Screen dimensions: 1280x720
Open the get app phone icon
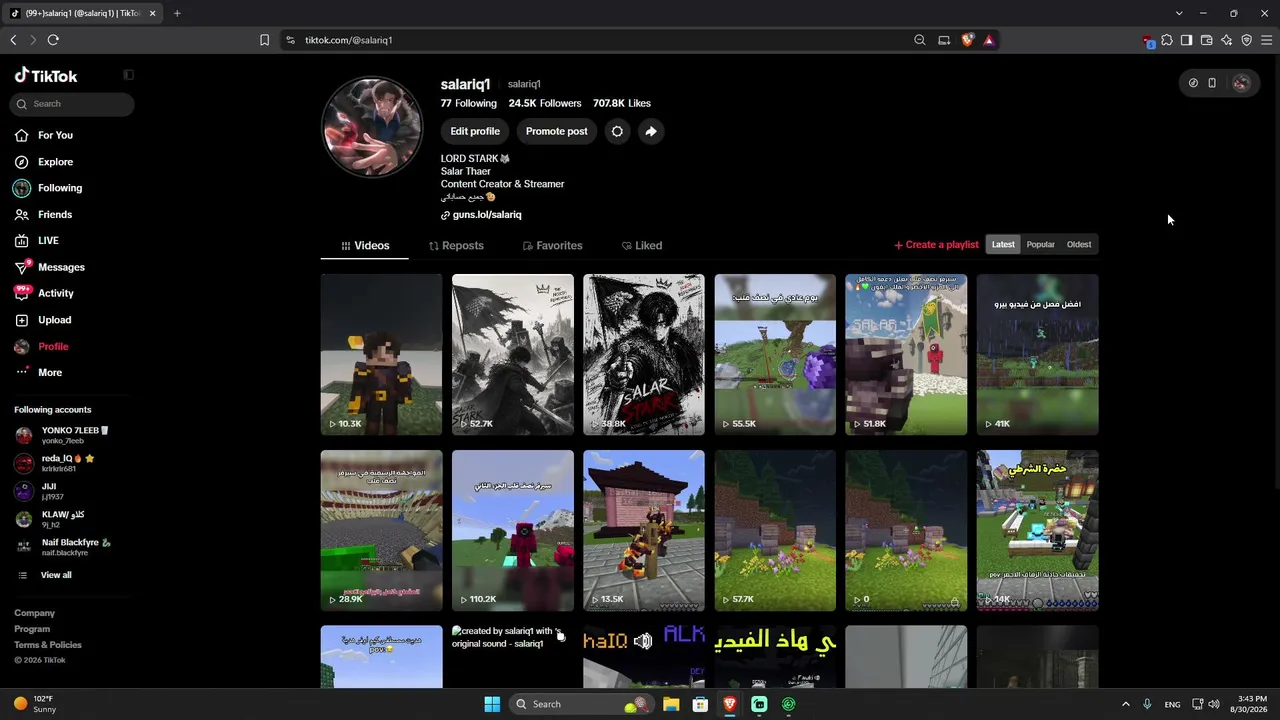tap(1212, 83)
